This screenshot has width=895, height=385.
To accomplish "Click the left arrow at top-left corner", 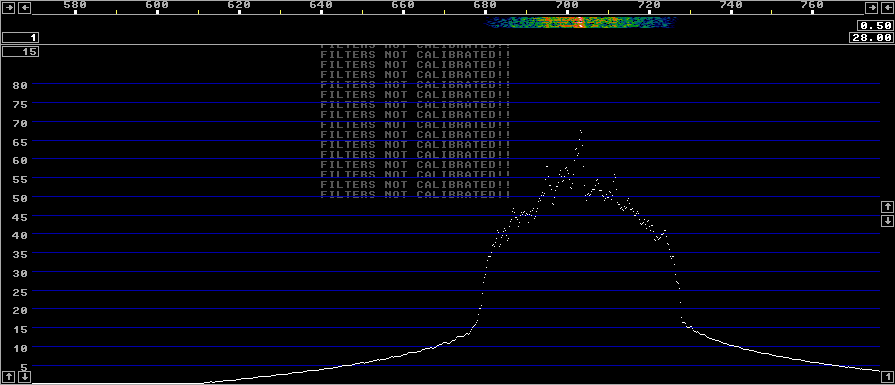I will tap(25, 7).
